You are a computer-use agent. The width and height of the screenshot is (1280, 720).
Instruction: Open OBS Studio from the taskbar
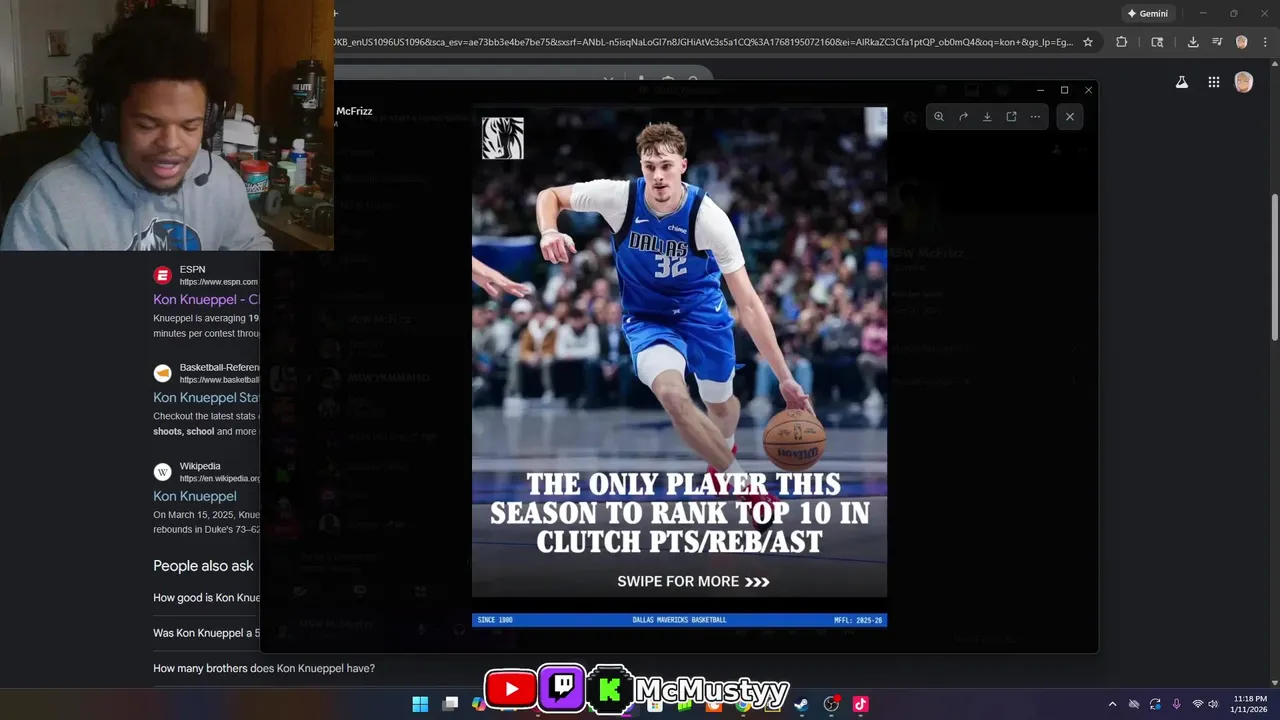click(x=831, y=704)
